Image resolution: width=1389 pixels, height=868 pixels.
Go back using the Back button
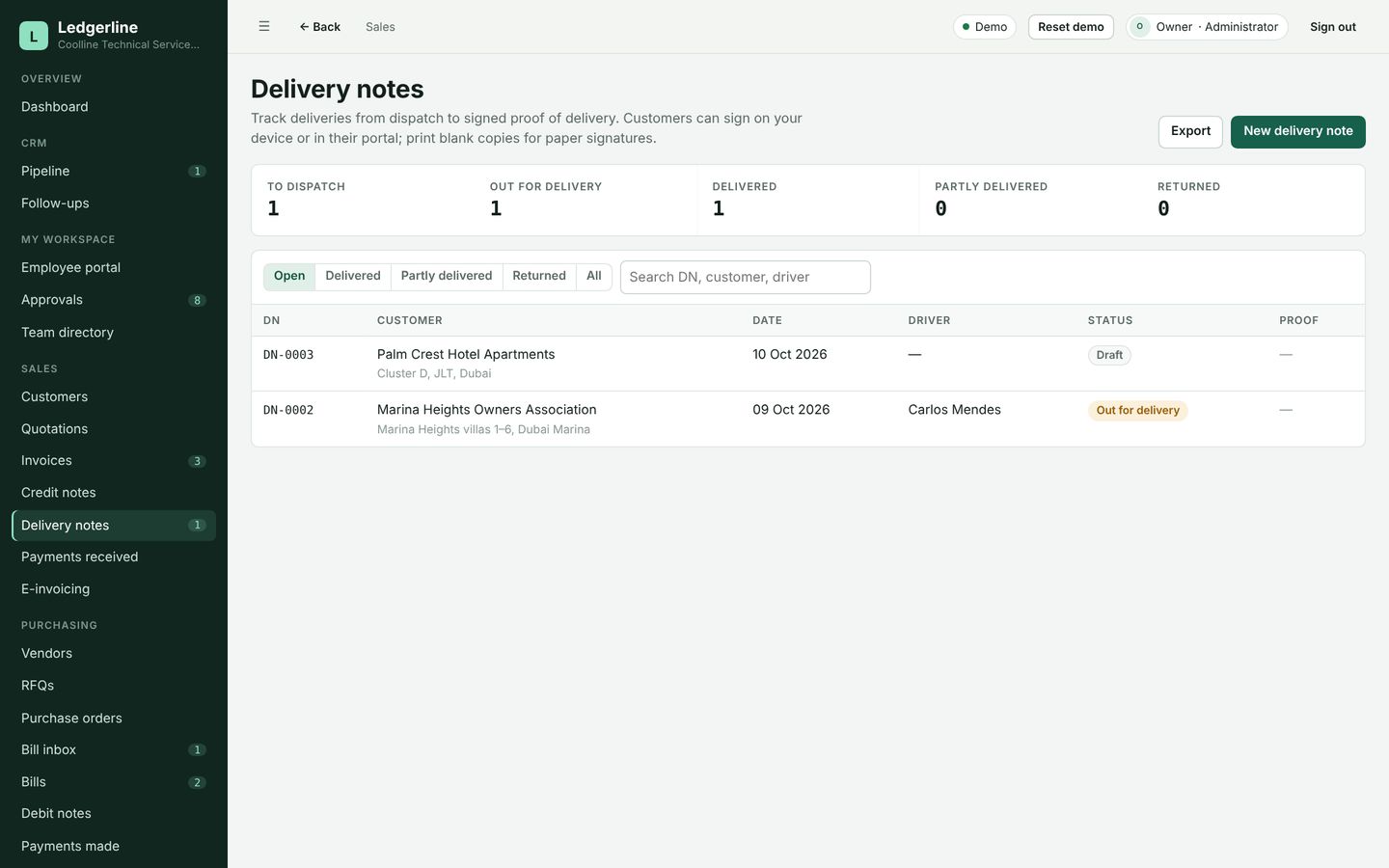[319, 27]
